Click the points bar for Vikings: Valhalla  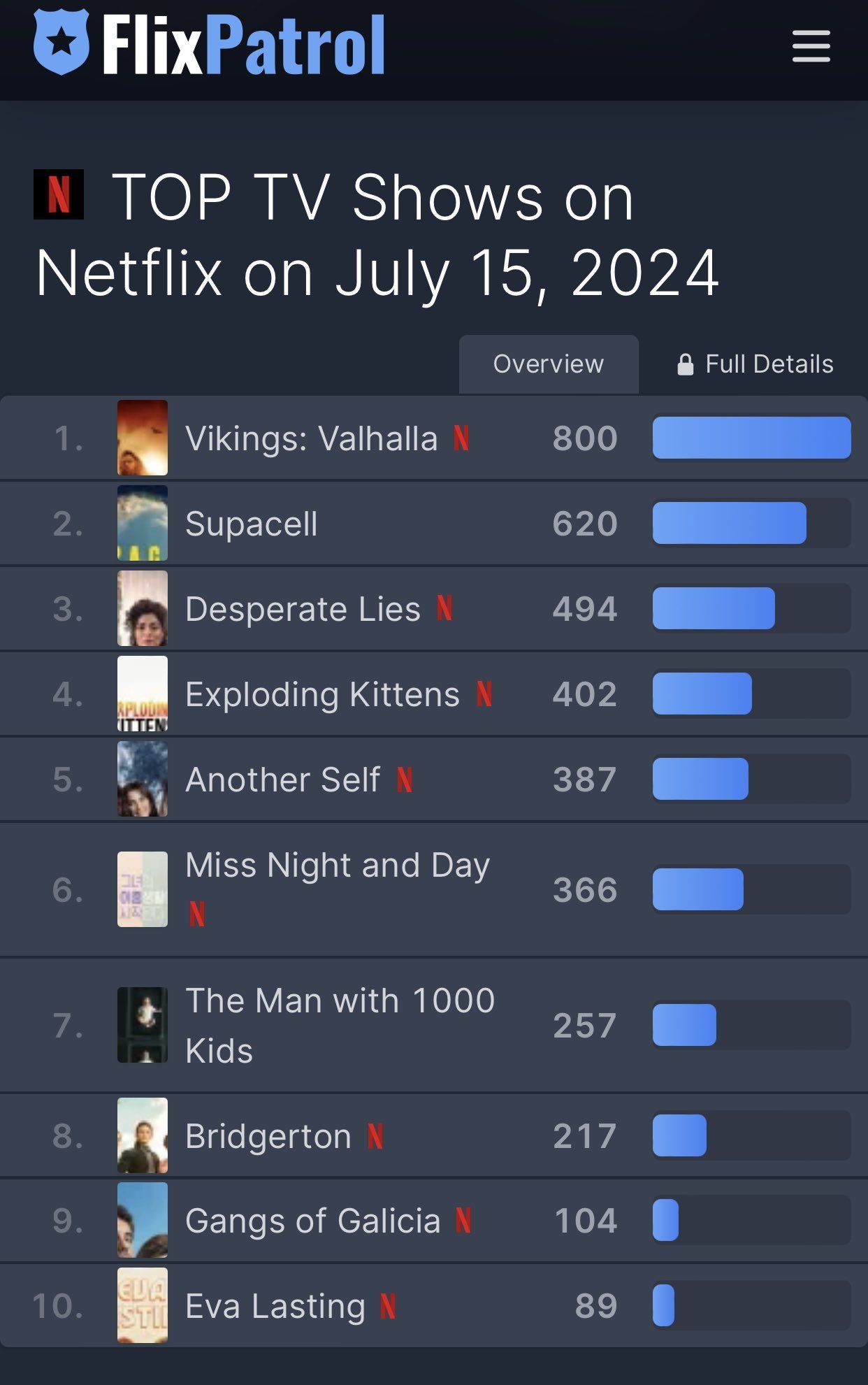(x=752, y=438)
